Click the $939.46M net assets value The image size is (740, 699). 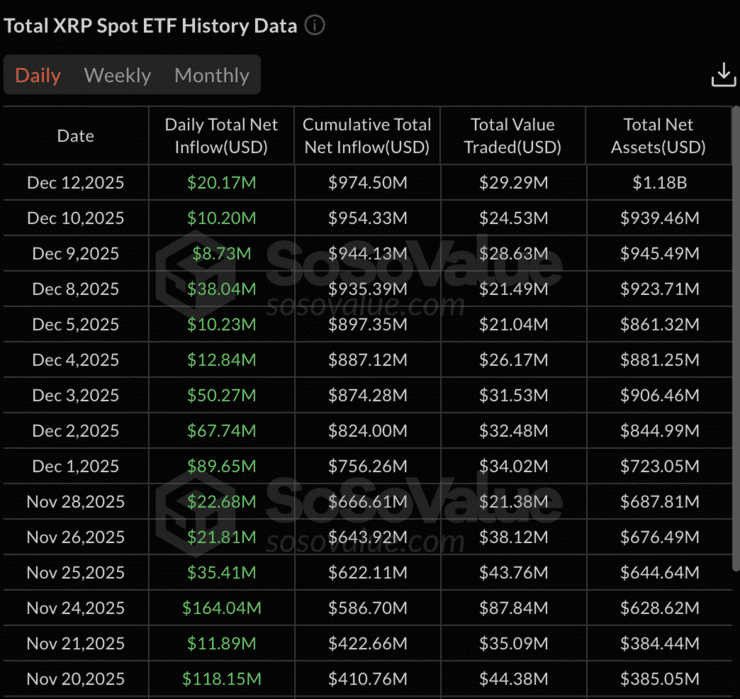point(659,218)
